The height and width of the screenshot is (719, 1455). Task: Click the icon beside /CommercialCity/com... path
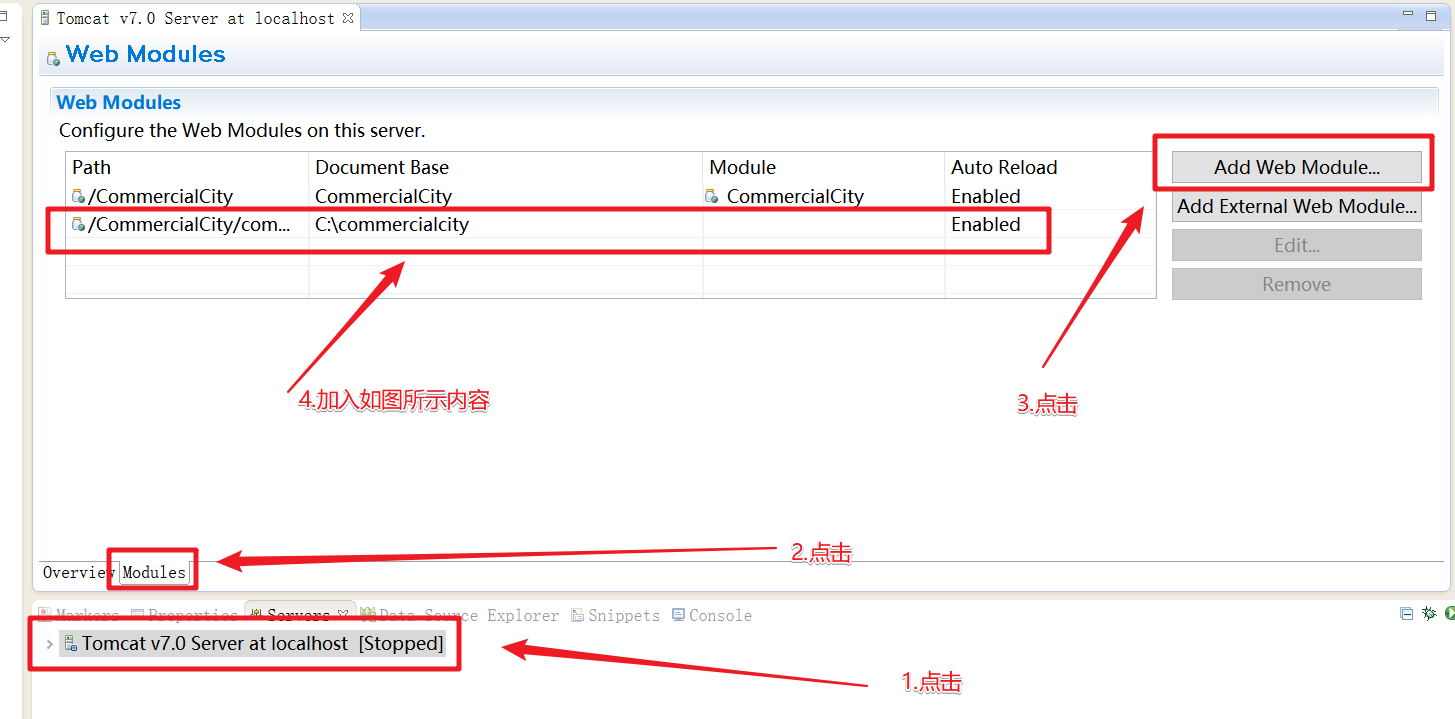[x=78, y=224]
